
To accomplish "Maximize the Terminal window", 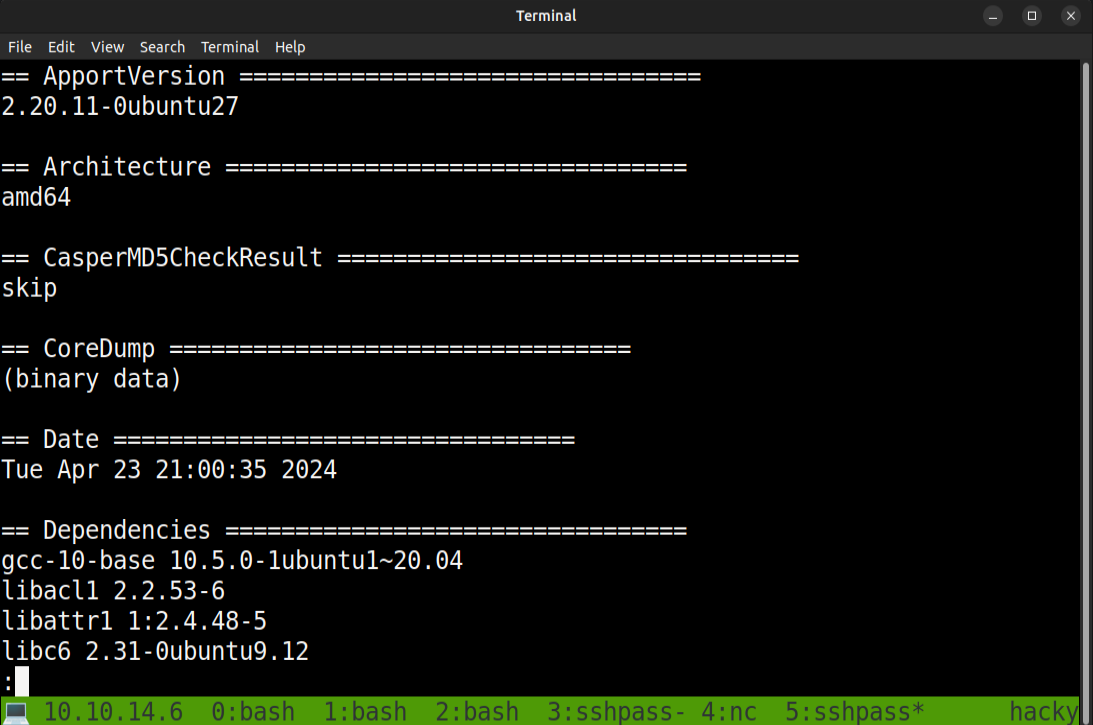I will (x=1032, y=15).
